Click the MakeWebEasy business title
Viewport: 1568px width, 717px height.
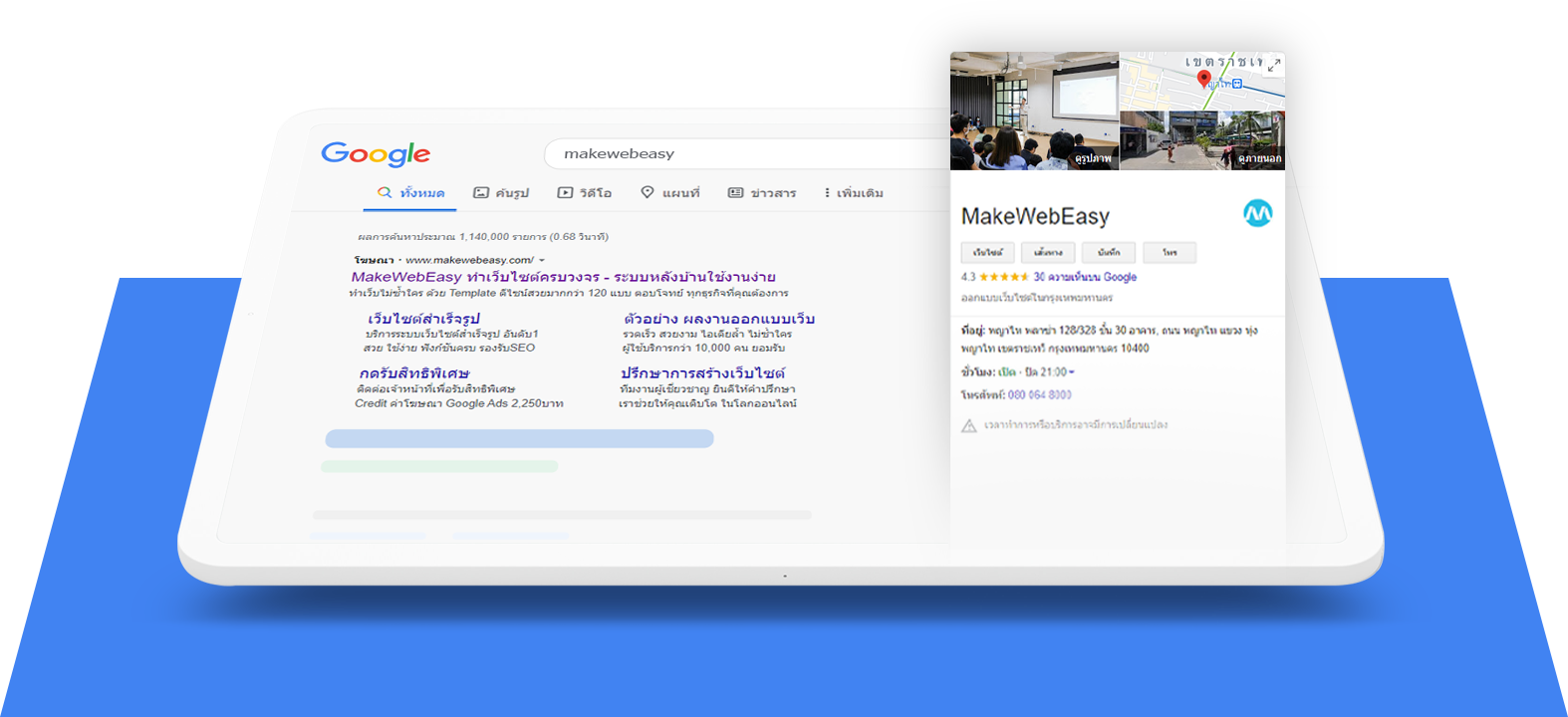[x=1035, y=216]
